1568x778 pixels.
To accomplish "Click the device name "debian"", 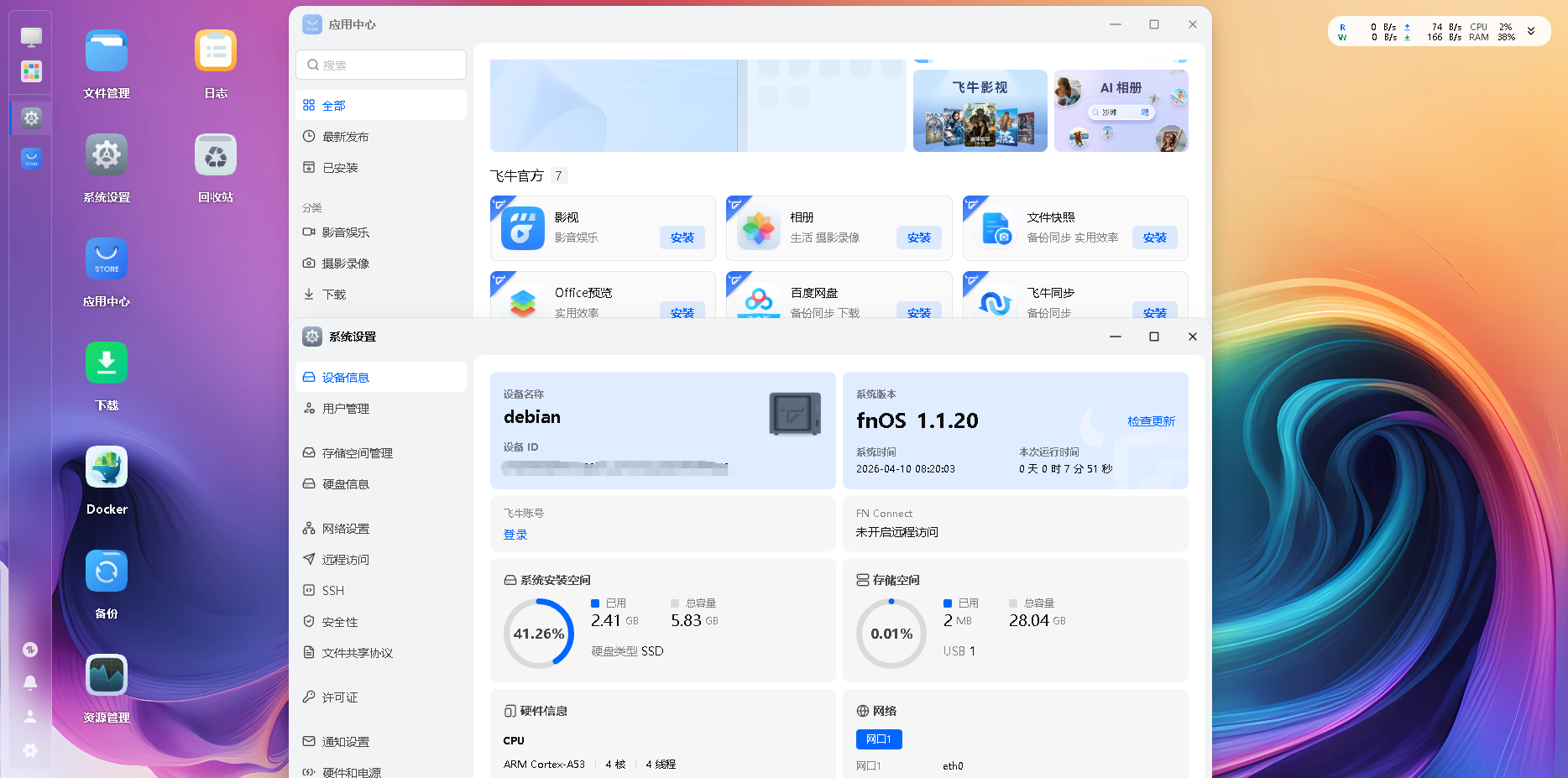I will click(x=532, y=417).
